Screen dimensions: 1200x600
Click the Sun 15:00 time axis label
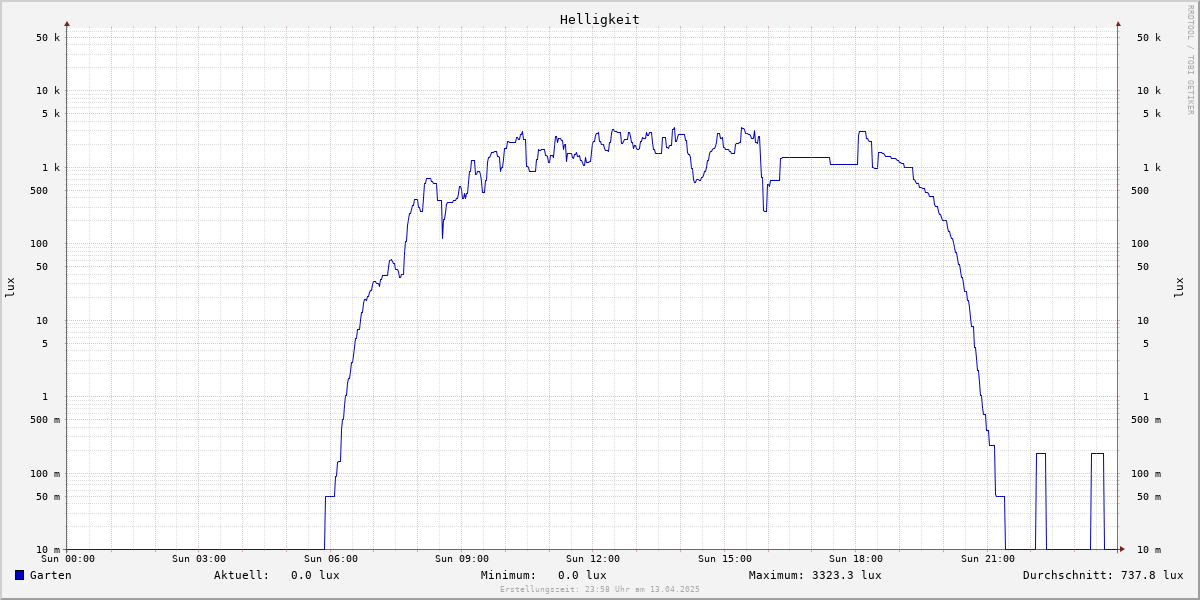[725, 559]
